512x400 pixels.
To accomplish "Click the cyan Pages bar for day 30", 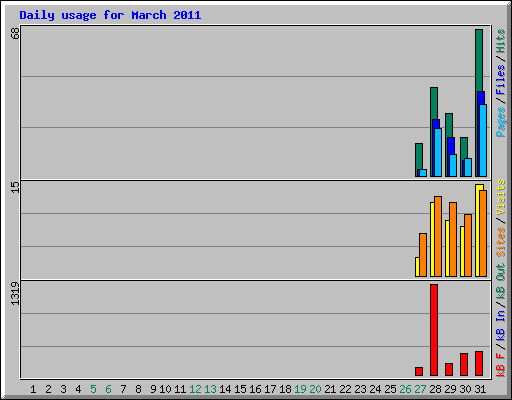I will coord(468,167).
